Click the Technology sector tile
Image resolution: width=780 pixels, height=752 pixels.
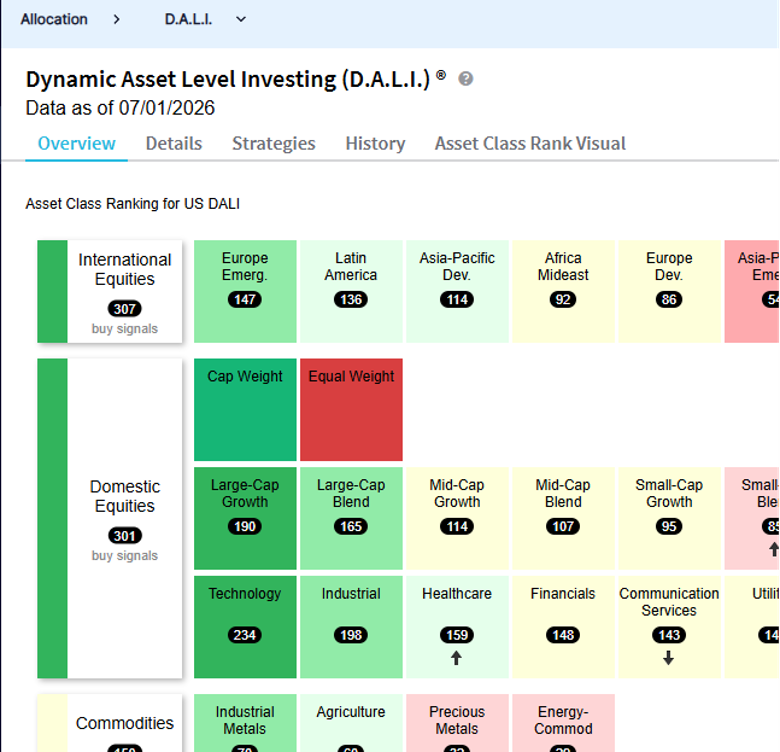pyautogui.click(x=245, y=627)
